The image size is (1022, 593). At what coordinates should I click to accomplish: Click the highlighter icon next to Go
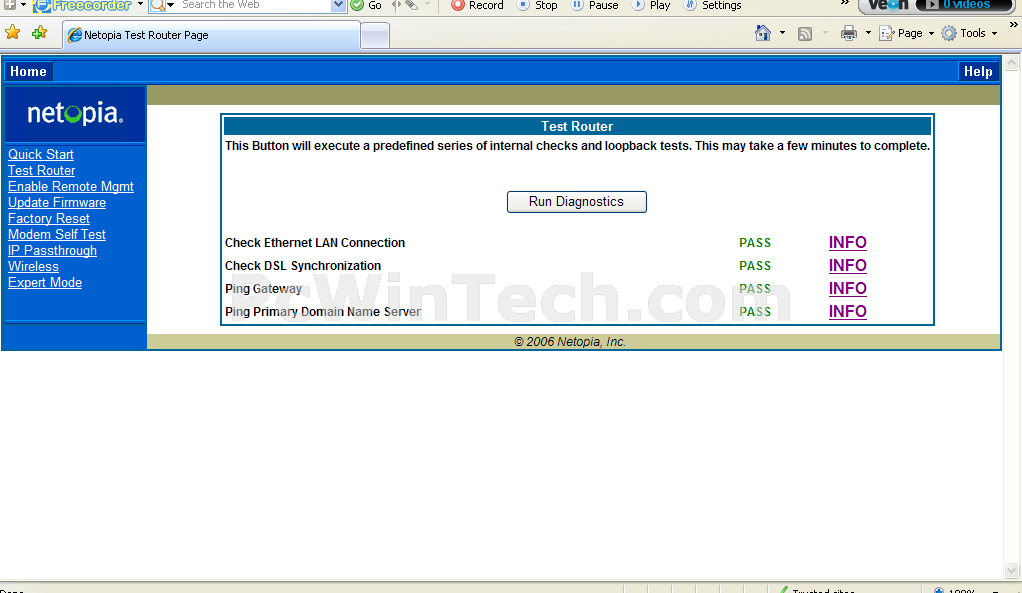click(x=411, y=5)
